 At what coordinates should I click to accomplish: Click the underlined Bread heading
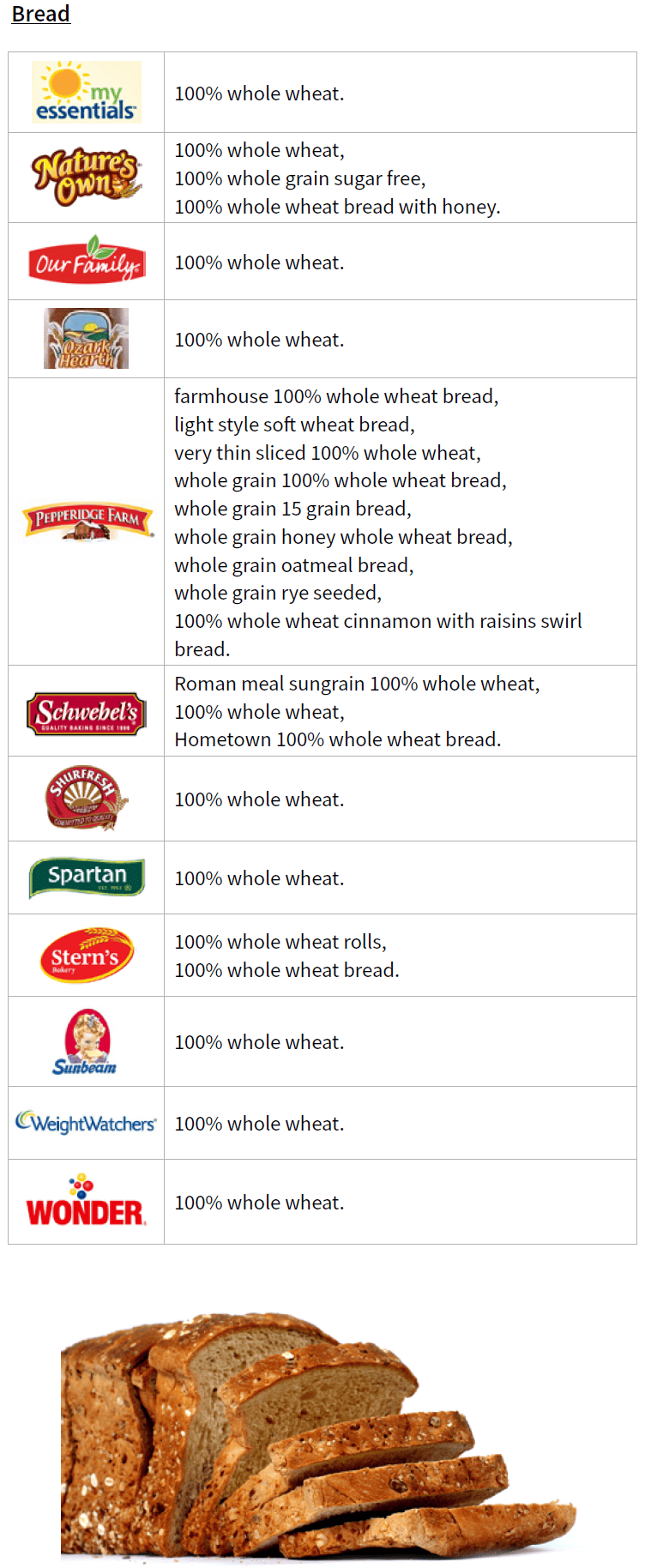coord(40,14)
